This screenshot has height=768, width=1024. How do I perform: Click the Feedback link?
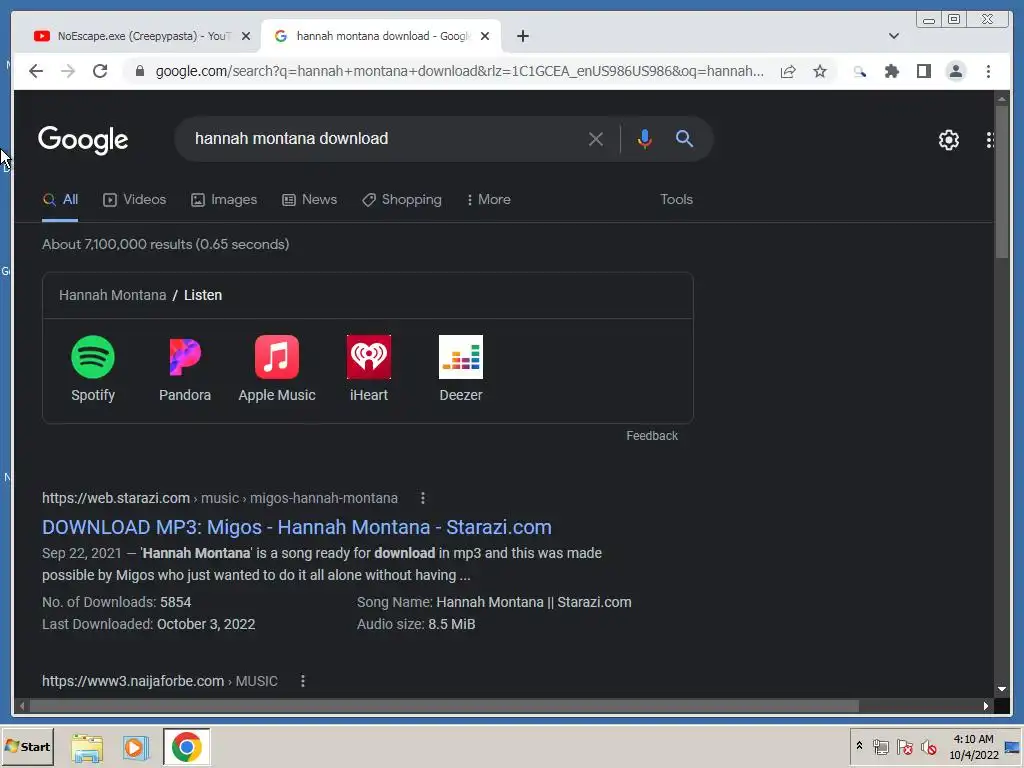652,436
